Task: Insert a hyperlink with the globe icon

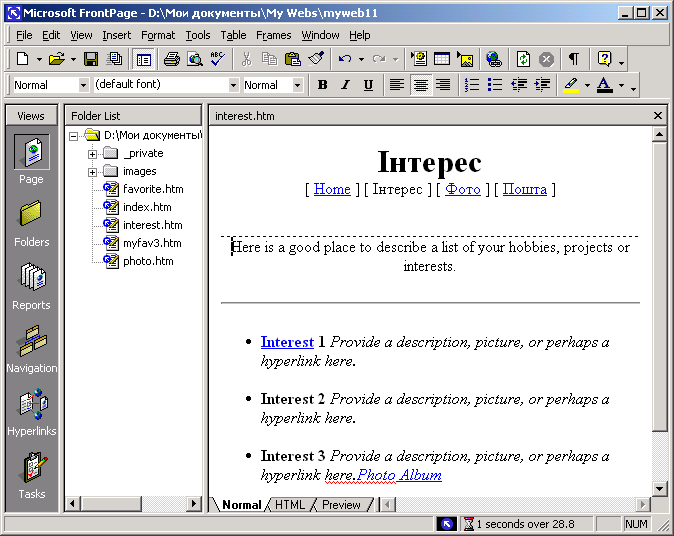Action: coord(494,58)
